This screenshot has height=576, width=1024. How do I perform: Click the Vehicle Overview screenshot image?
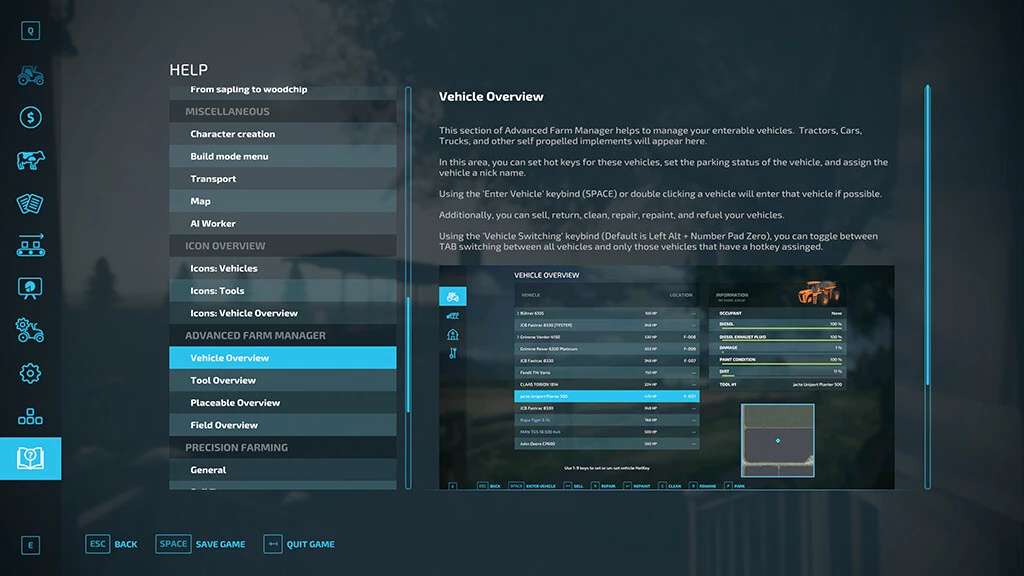click(x=666, y=377)
